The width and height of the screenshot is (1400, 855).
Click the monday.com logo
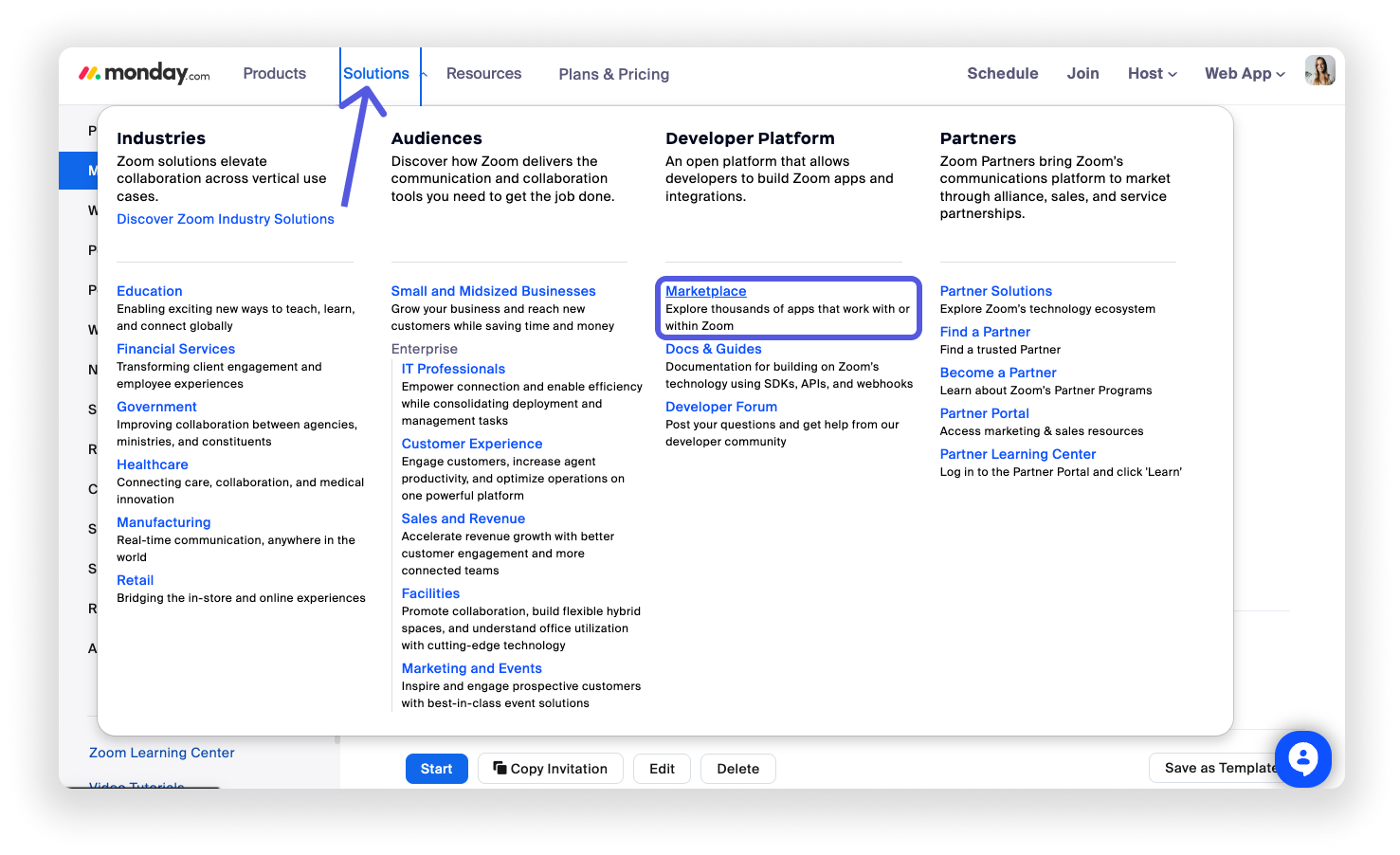click(x=144, y=73)
